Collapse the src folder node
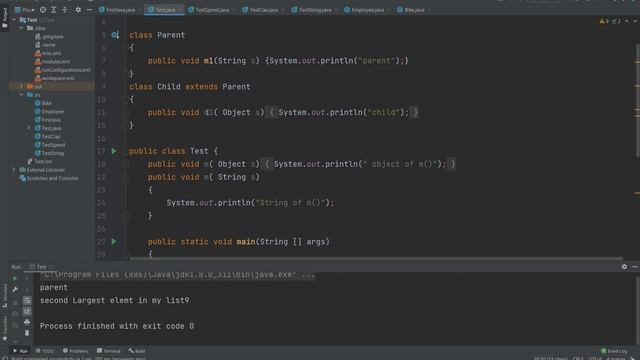 coord(22,95)
